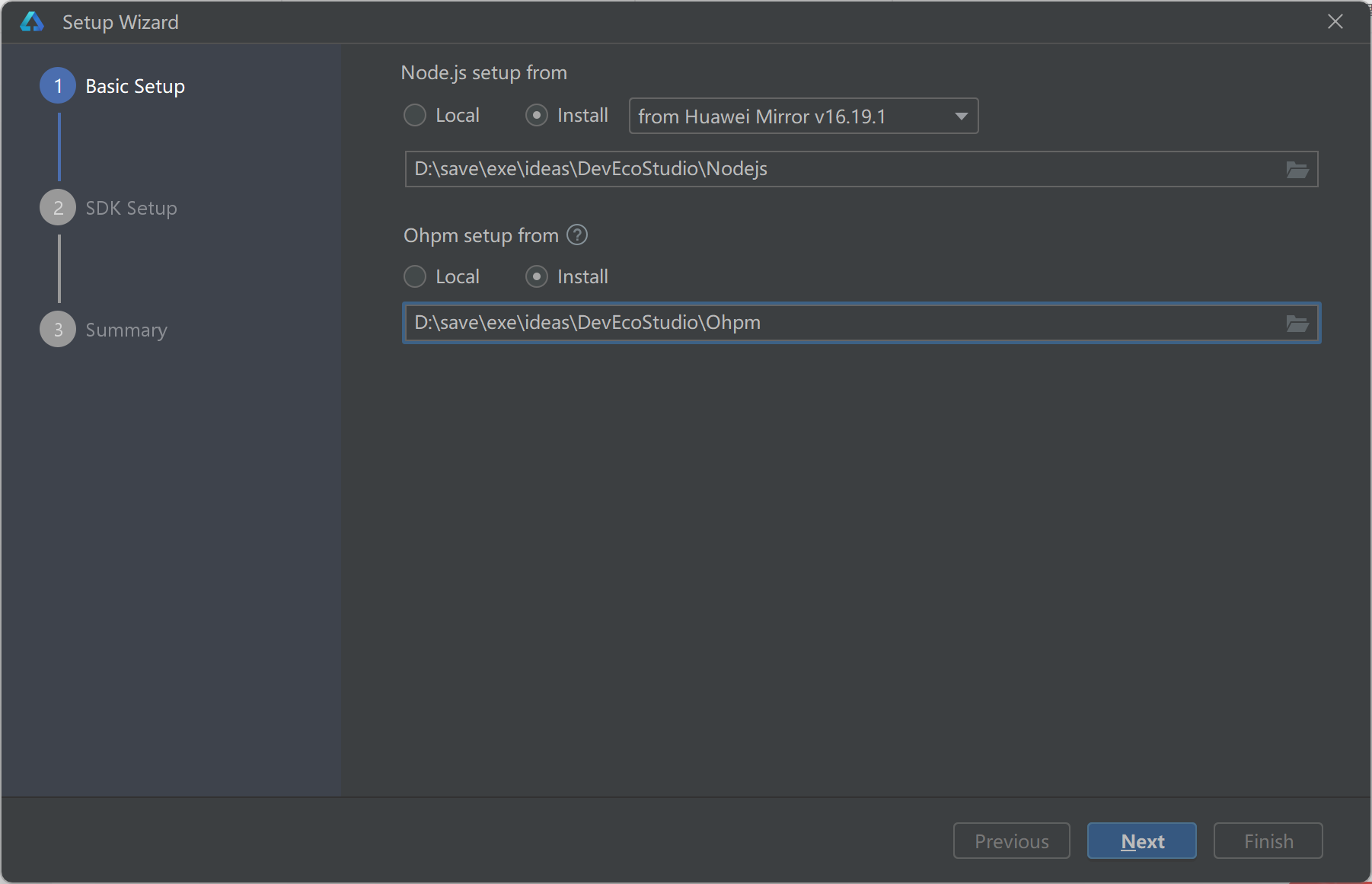This screenshot has height=884, width=1372.
Task: Go to the Summary step
Action: pyautogui.click(x=126, y=330)
